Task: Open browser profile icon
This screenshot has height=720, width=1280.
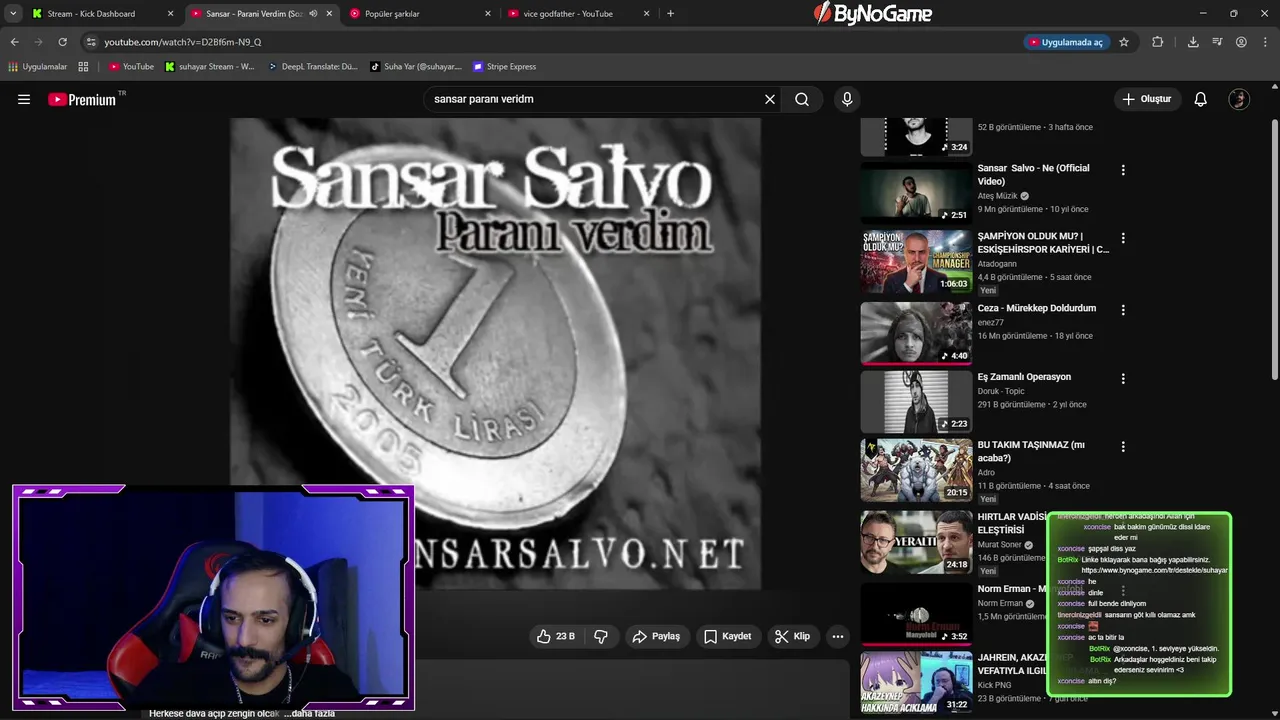Action: tap(1241, 42)
